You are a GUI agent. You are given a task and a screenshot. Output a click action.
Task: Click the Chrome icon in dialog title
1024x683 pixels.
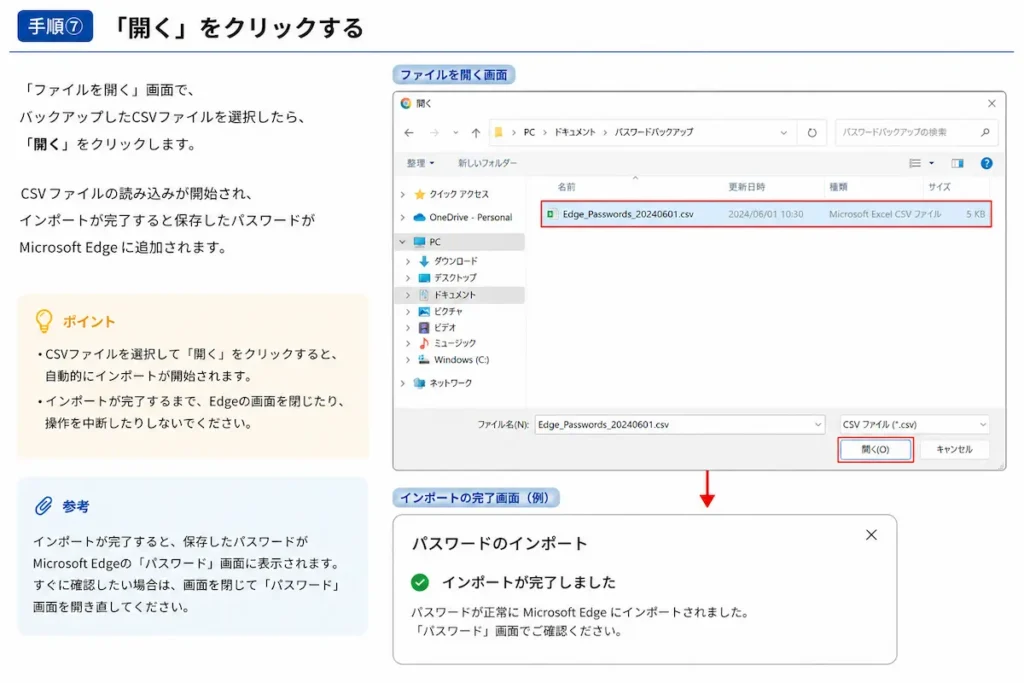pos(406,103)
